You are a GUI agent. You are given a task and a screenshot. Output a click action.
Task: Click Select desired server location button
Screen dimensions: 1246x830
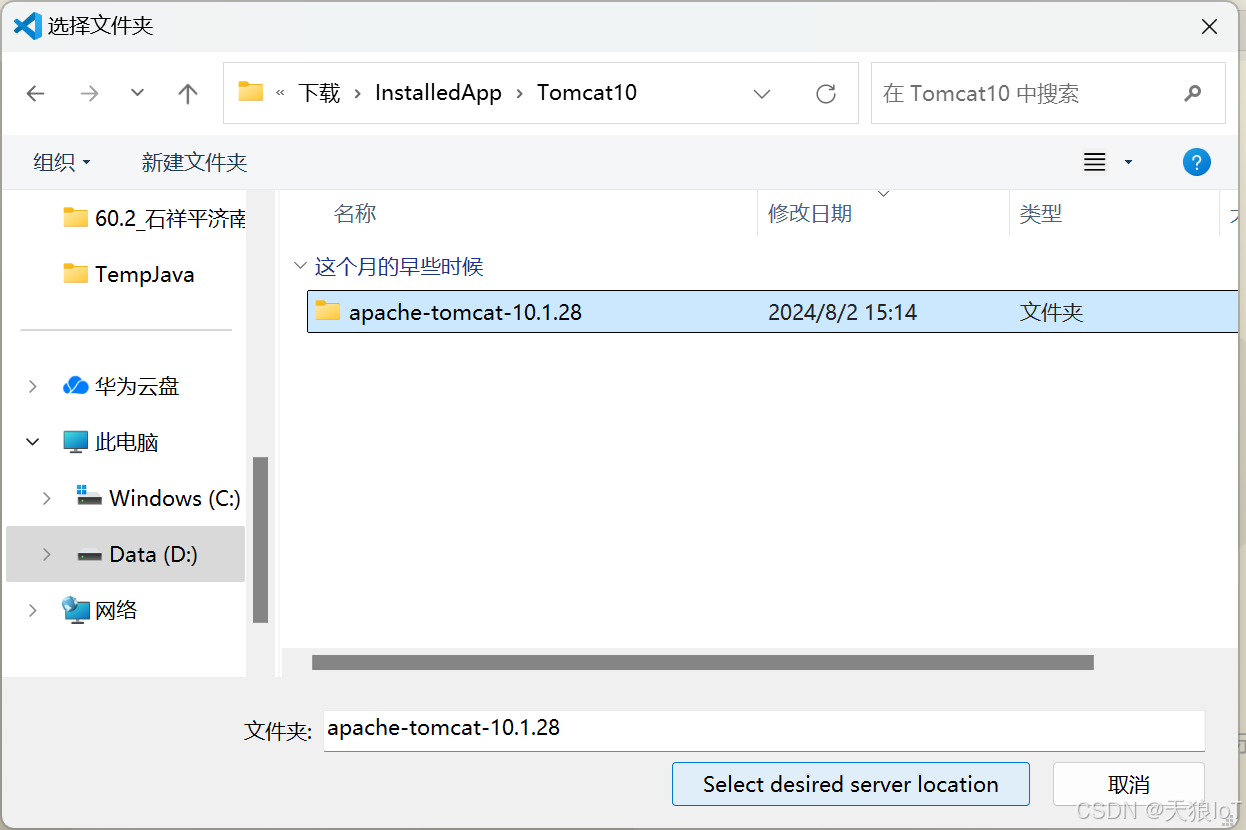click(851, 784)
